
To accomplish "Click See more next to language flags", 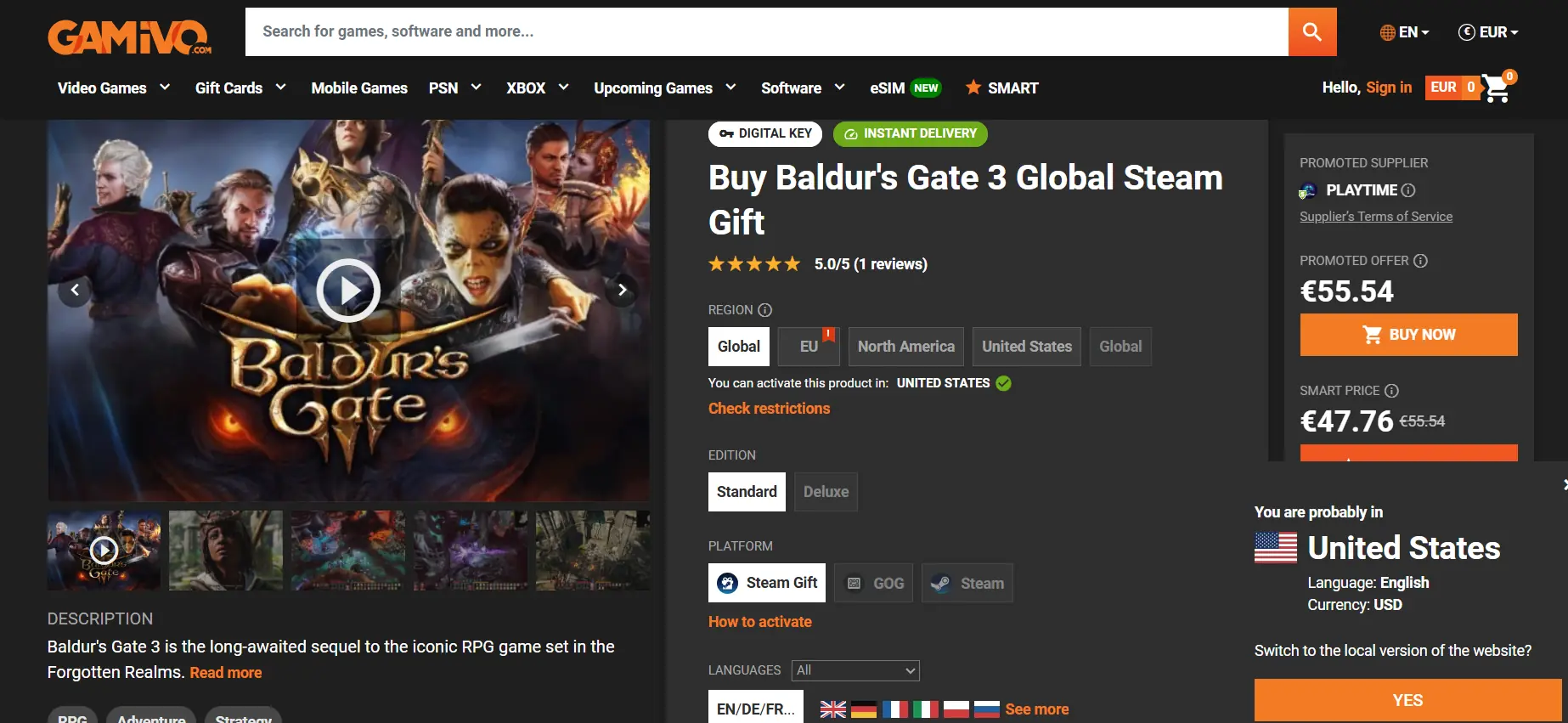I will (1037, 709).
